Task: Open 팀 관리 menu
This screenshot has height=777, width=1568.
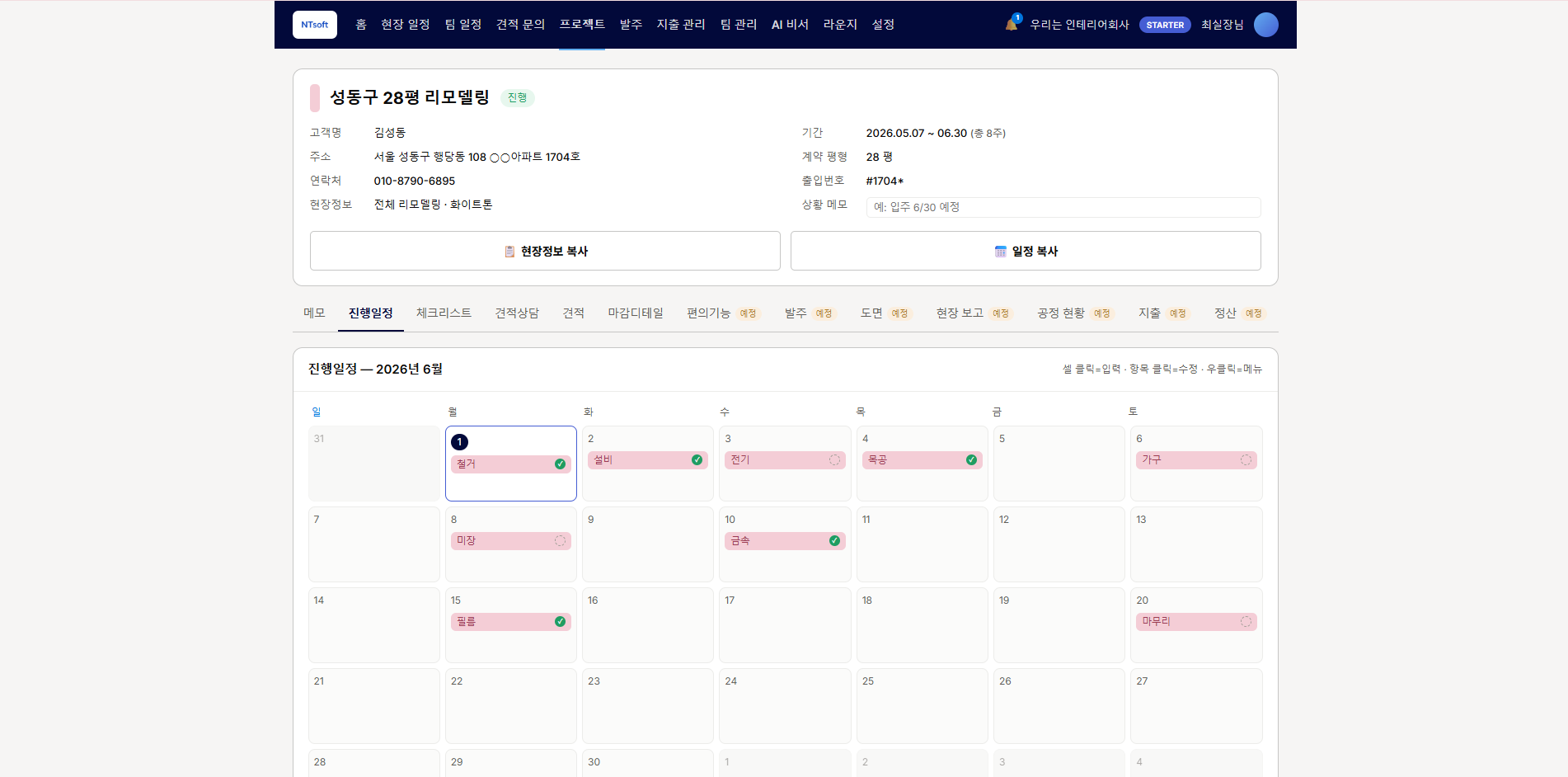Action: coord(739,25)
